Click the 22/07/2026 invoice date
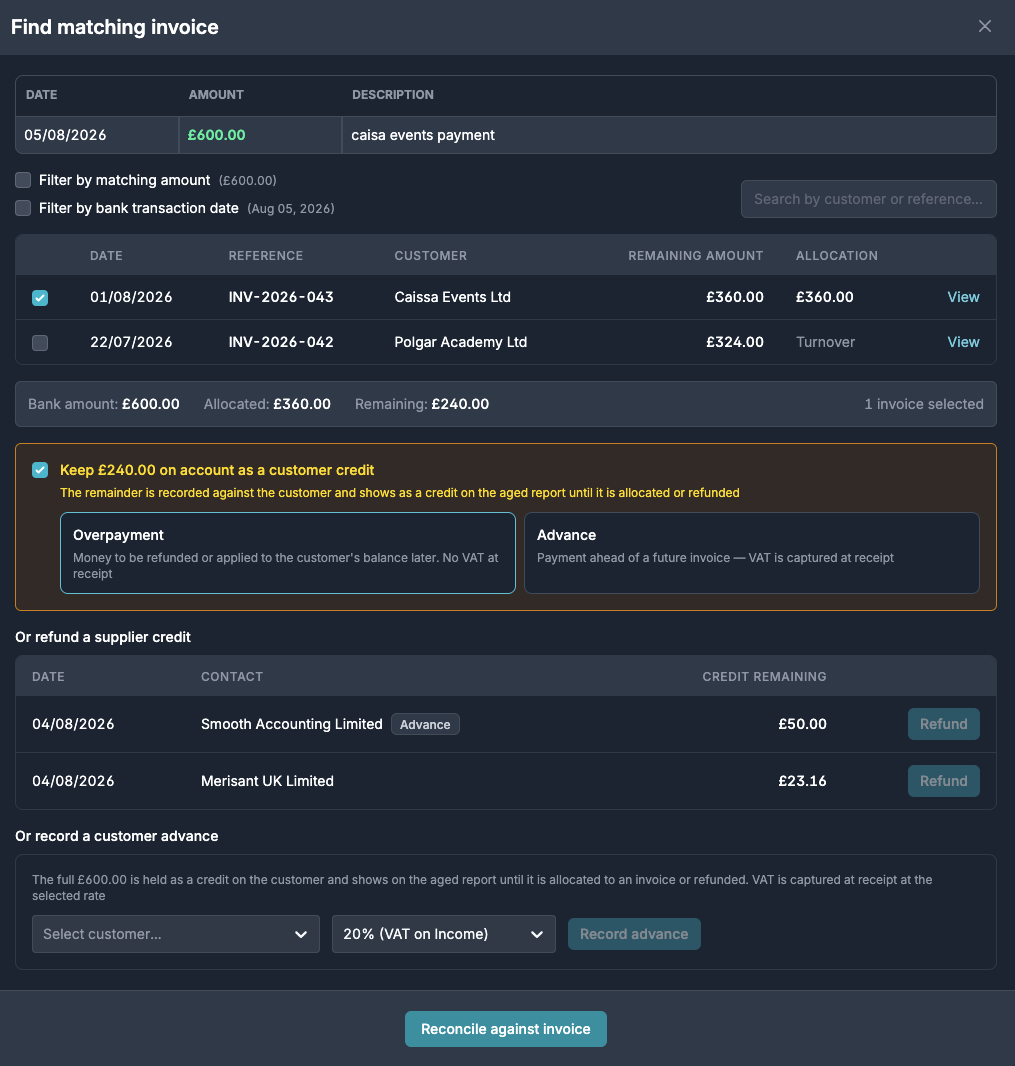 [x=131, y=342]
